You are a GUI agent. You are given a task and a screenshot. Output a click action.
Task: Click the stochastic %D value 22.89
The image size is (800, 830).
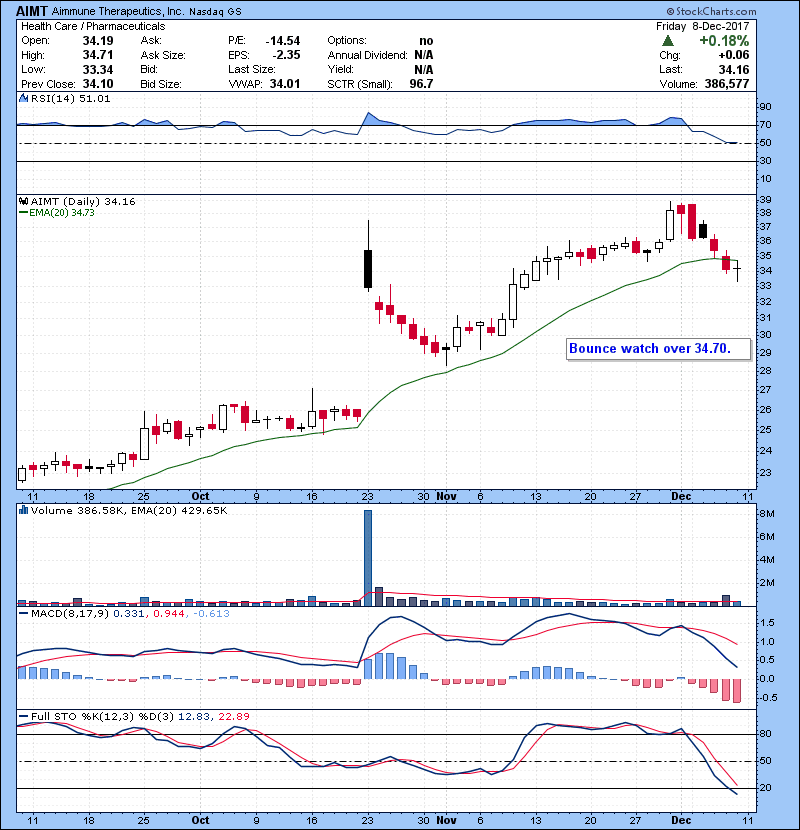(233, 716)
